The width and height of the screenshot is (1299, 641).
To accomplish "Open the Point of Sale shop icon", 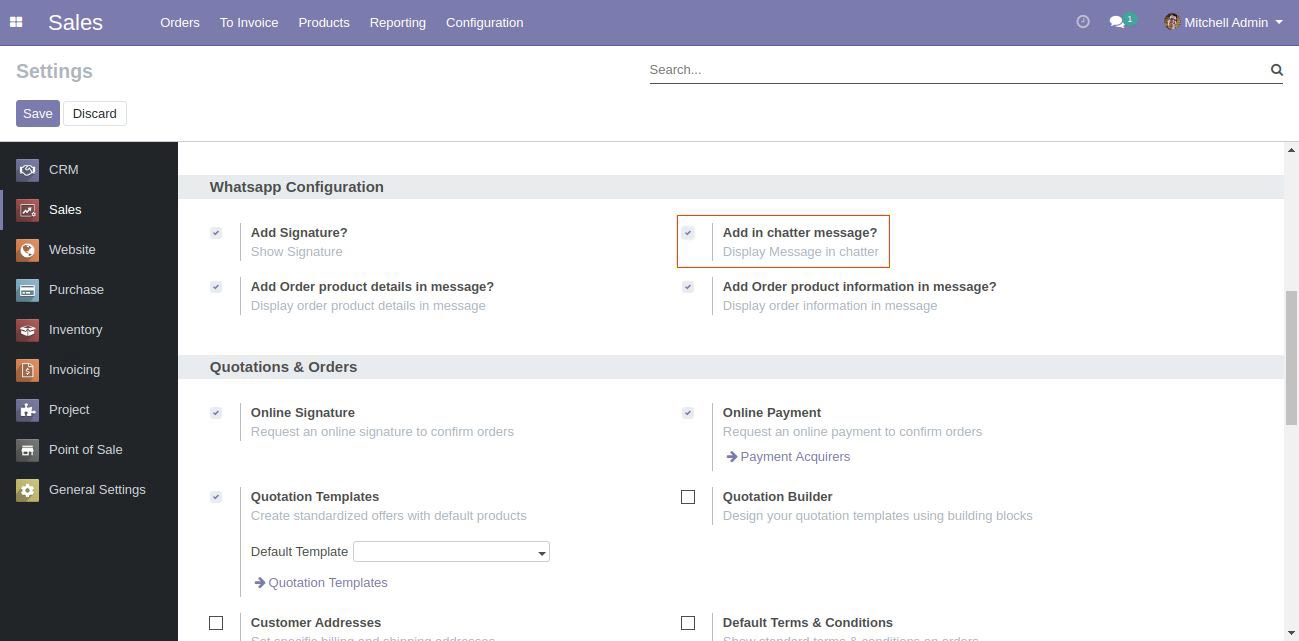I will tap(27, 450).
